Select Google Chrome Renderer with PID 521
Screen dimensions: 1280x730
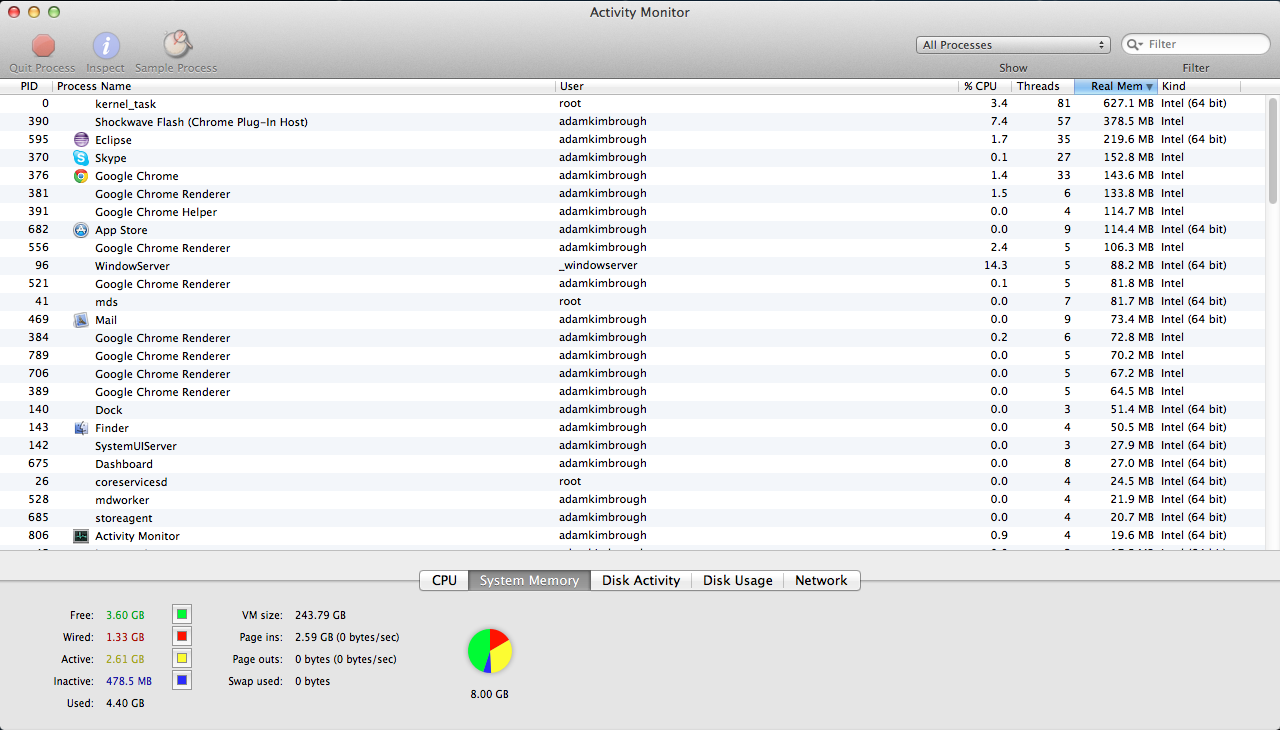click(x=640, y=284)
